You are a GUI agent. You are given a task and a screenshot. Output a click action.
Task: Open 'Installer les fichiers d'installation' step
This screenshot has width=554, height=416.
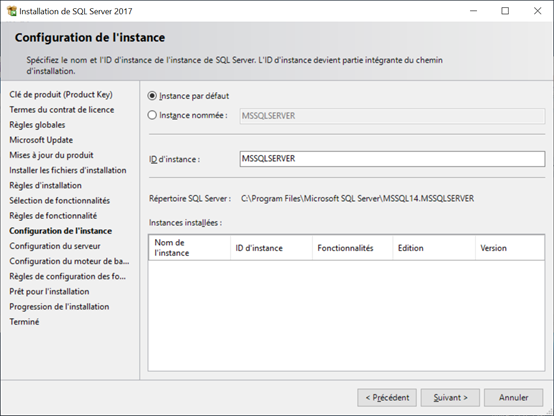pos(67,170)
